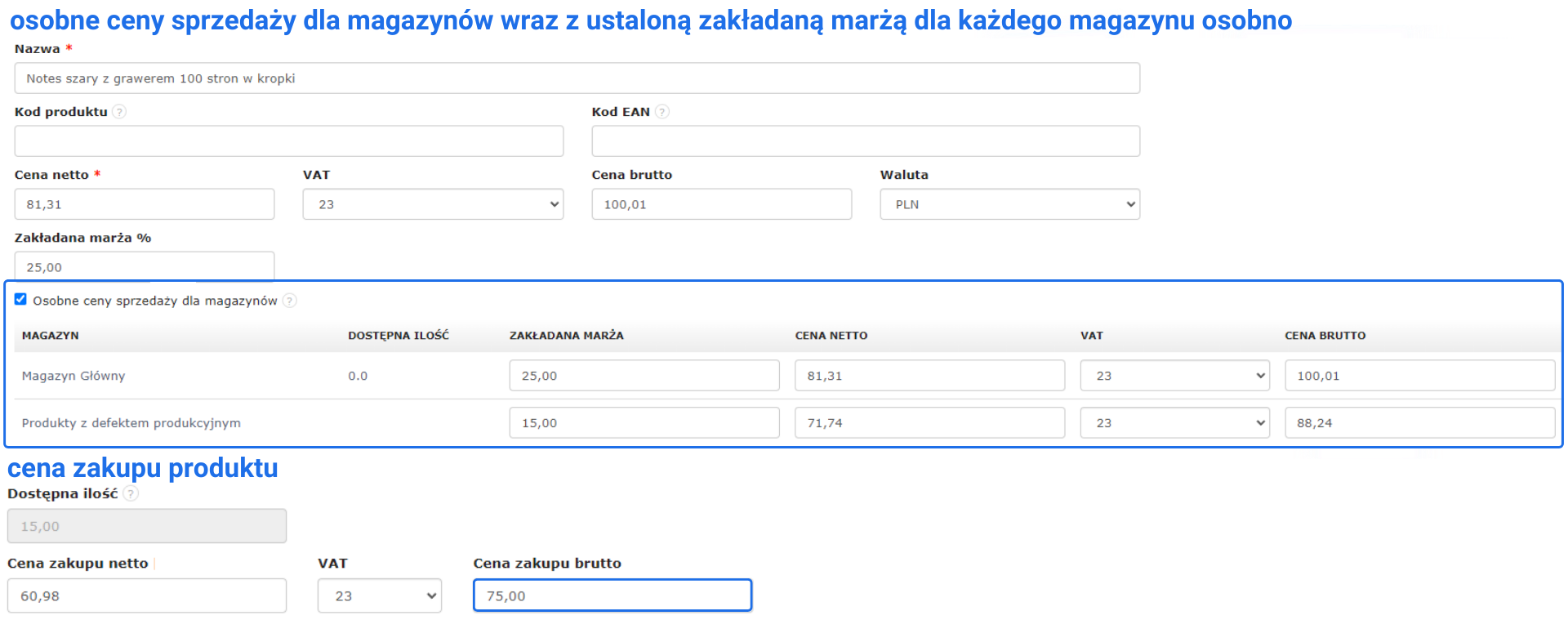Click help icon beside Osobne ceny sprzedaży
Screen dimensions: 1568x620
[290, 301]
